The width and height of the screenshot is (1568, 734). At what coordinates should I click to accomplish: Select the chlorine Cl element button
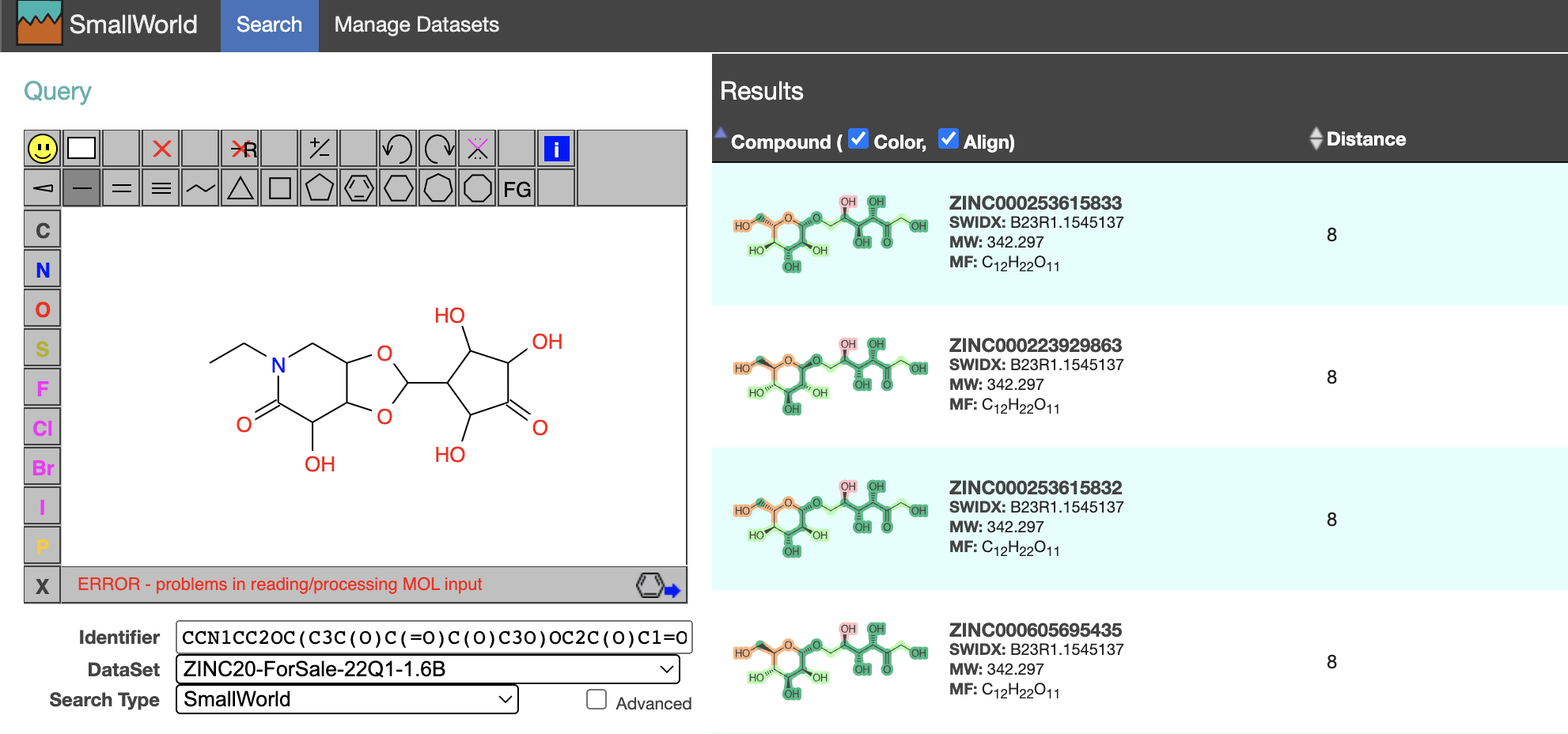pyautogui.click(x=43, y=428)
